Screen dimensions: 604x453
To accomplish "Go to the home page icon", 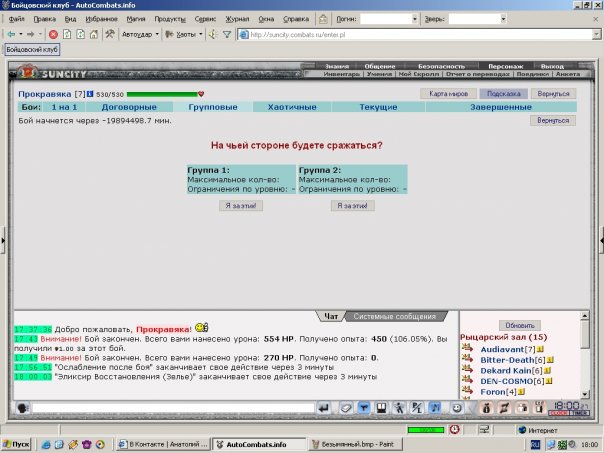I will [x=94, y=34].
